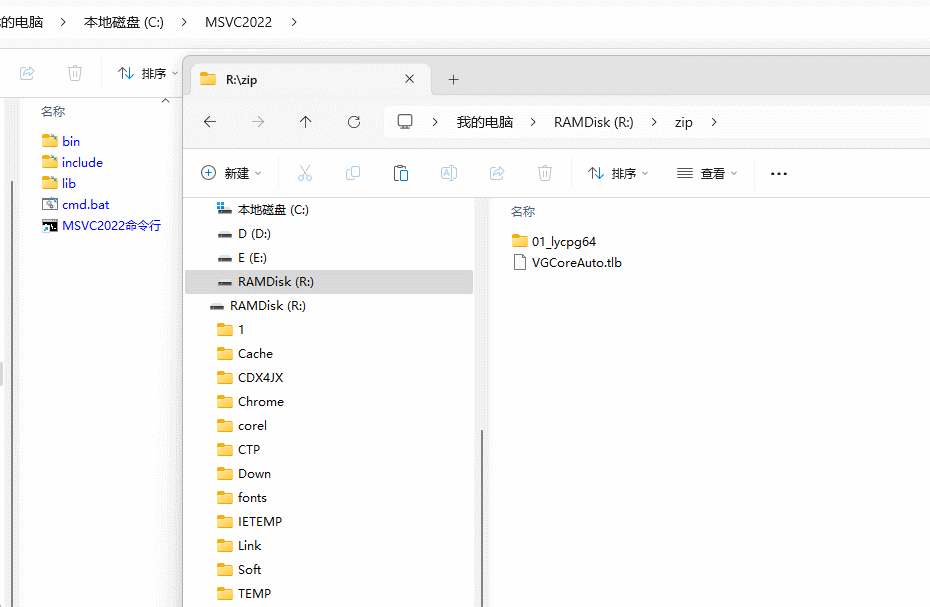
Task: Click 名称 column header in R:\zip window
Action: point(523,211)
